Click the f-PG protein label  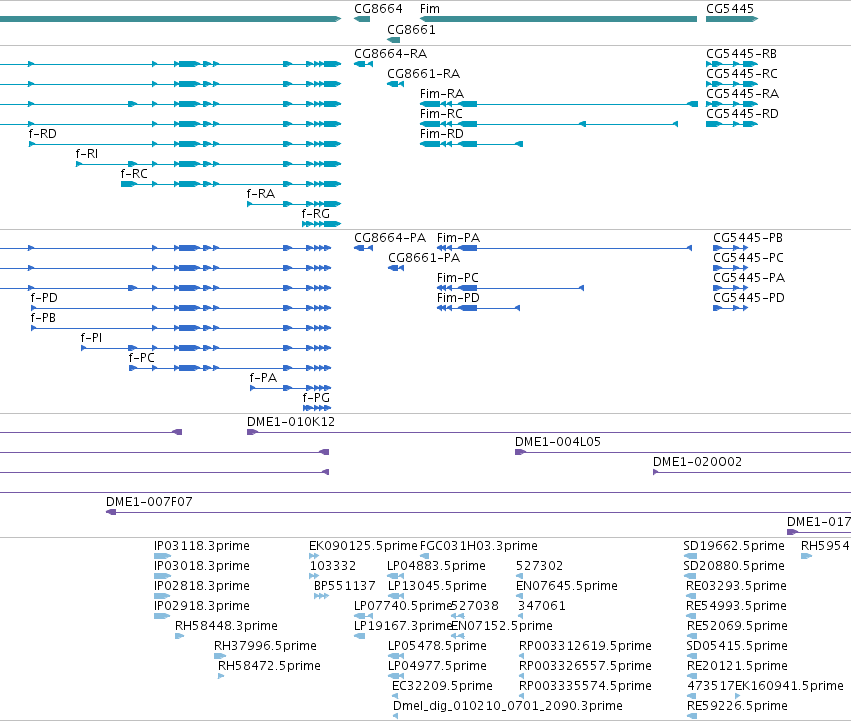click(x=316, y=399)
